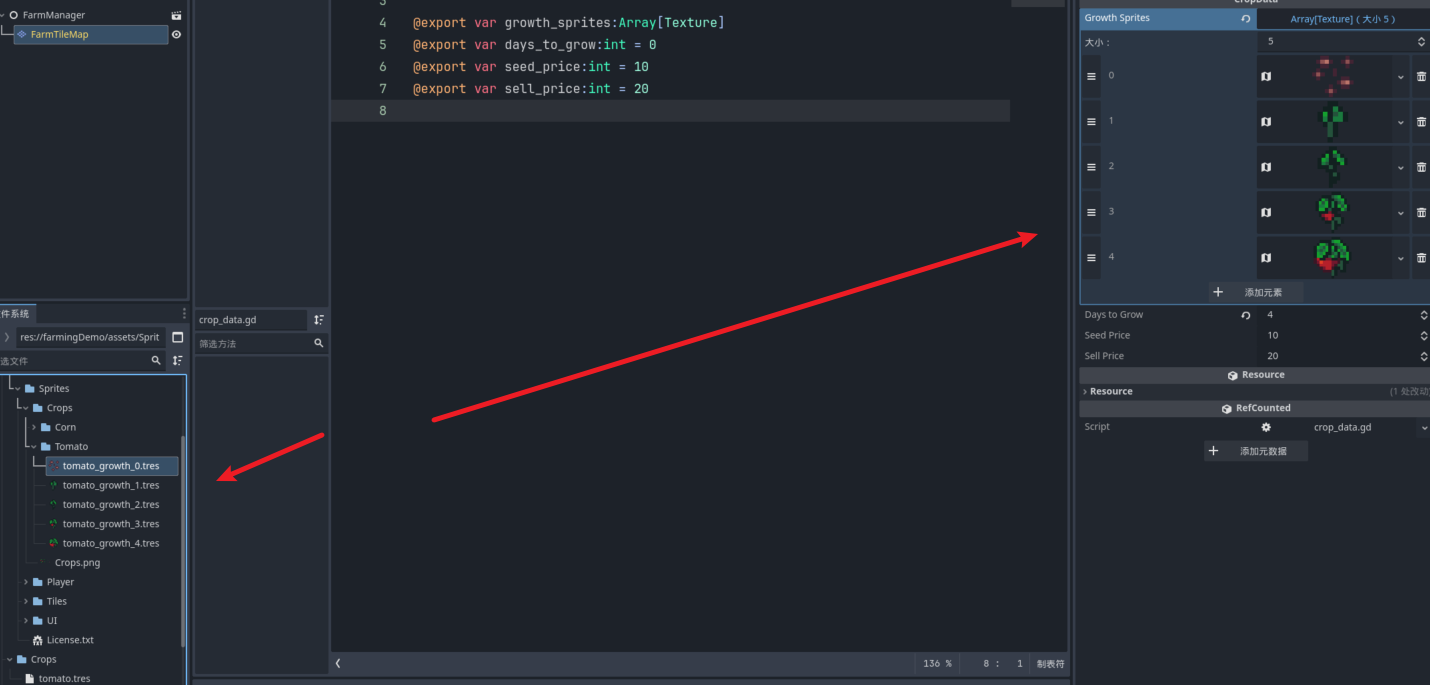Open the dropdown for Growth Sprites element 3

[x=1400, y=213]
